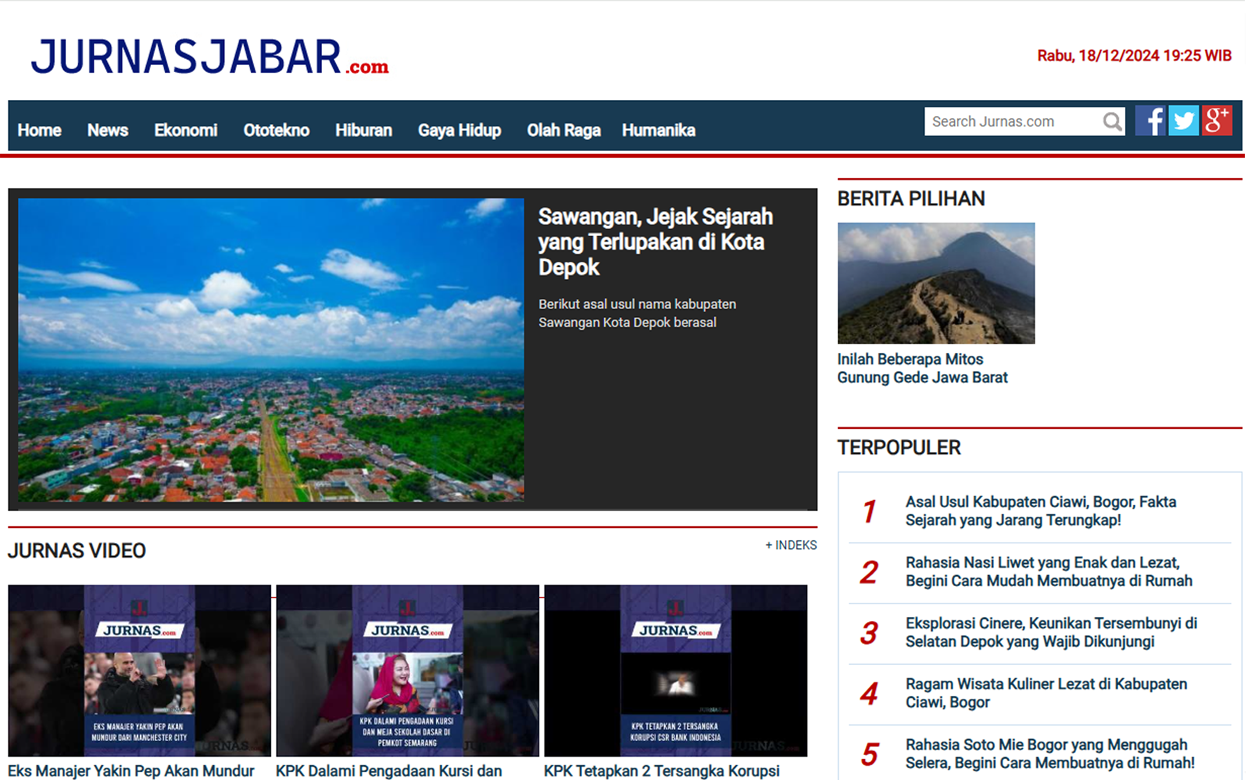This screenshot has height=780, width=1251.
Task: Open the Twitter social icon
Action: 1183,121
